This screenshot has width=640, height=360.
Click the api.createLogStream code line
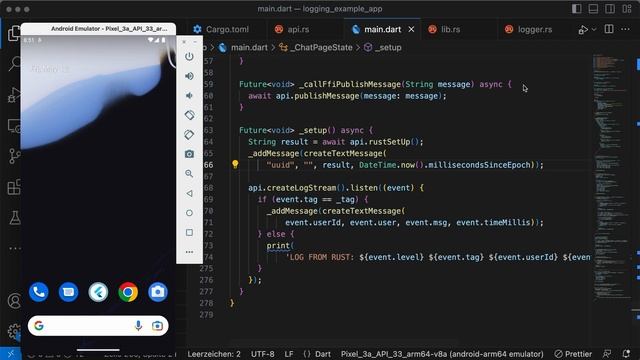[336, 188]
